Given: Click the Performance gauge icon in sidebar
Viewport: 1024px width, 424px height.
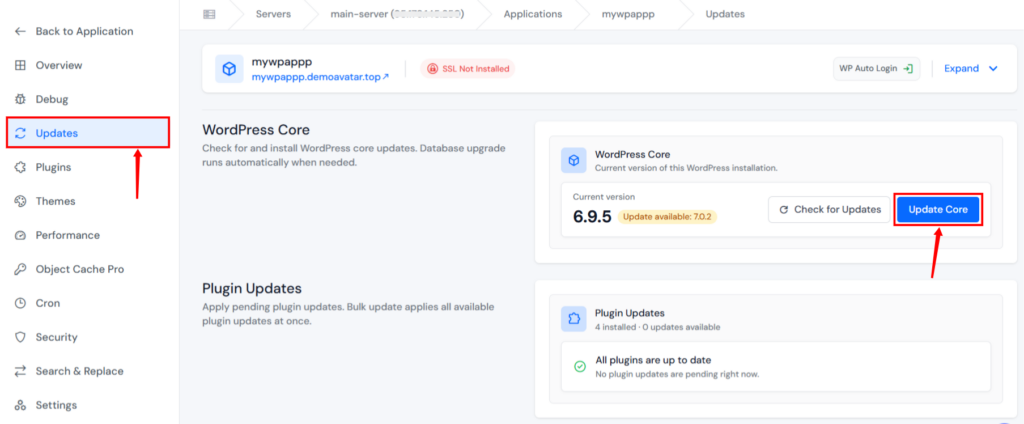Looking at the screenshot, I should (x=21, y=235).
